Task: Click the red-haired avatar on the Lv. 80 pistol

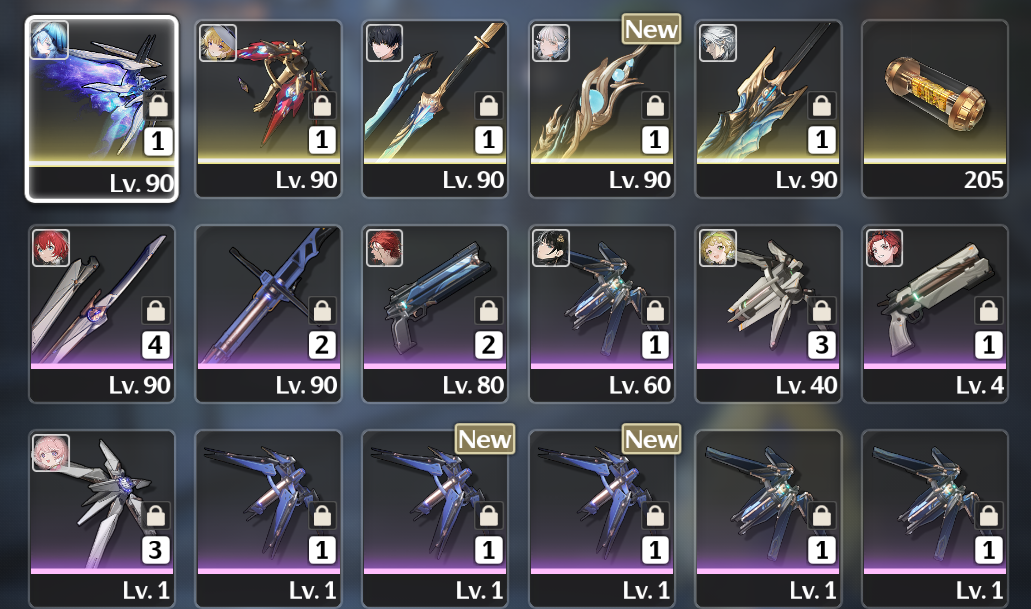Action: [384, 248]
